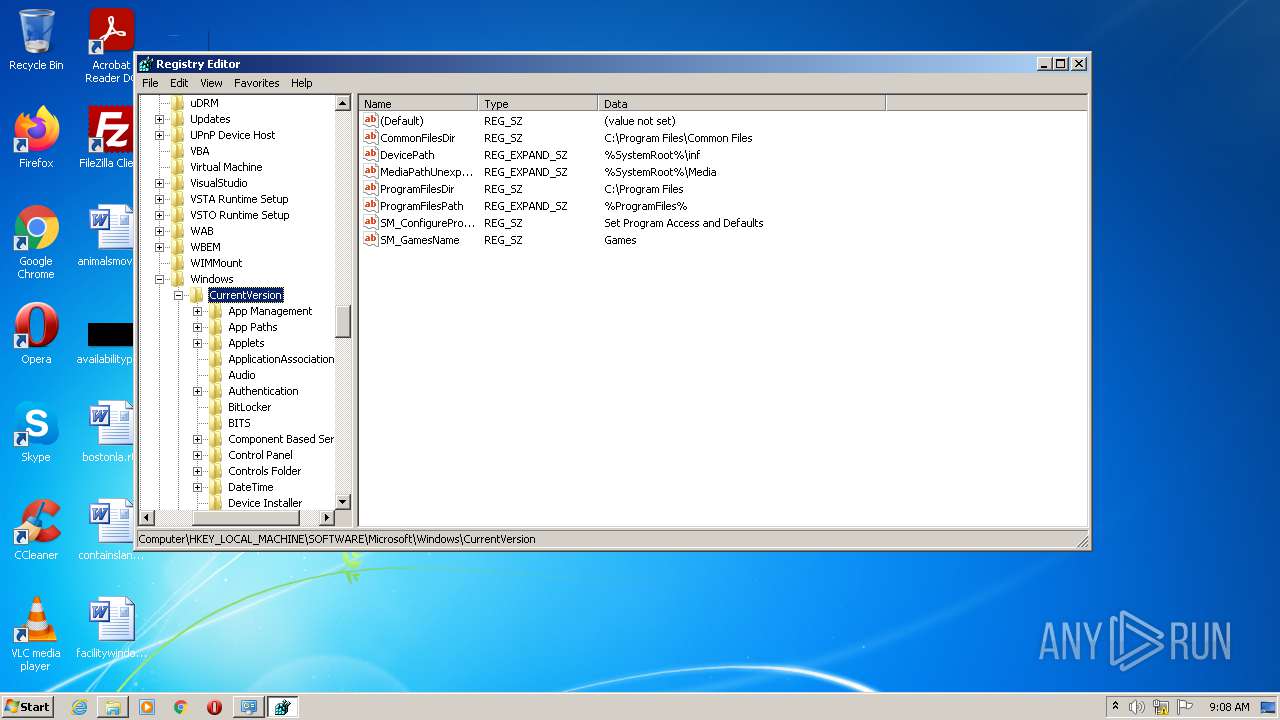
Task: Click the Start button
Action: coord(27,707)
